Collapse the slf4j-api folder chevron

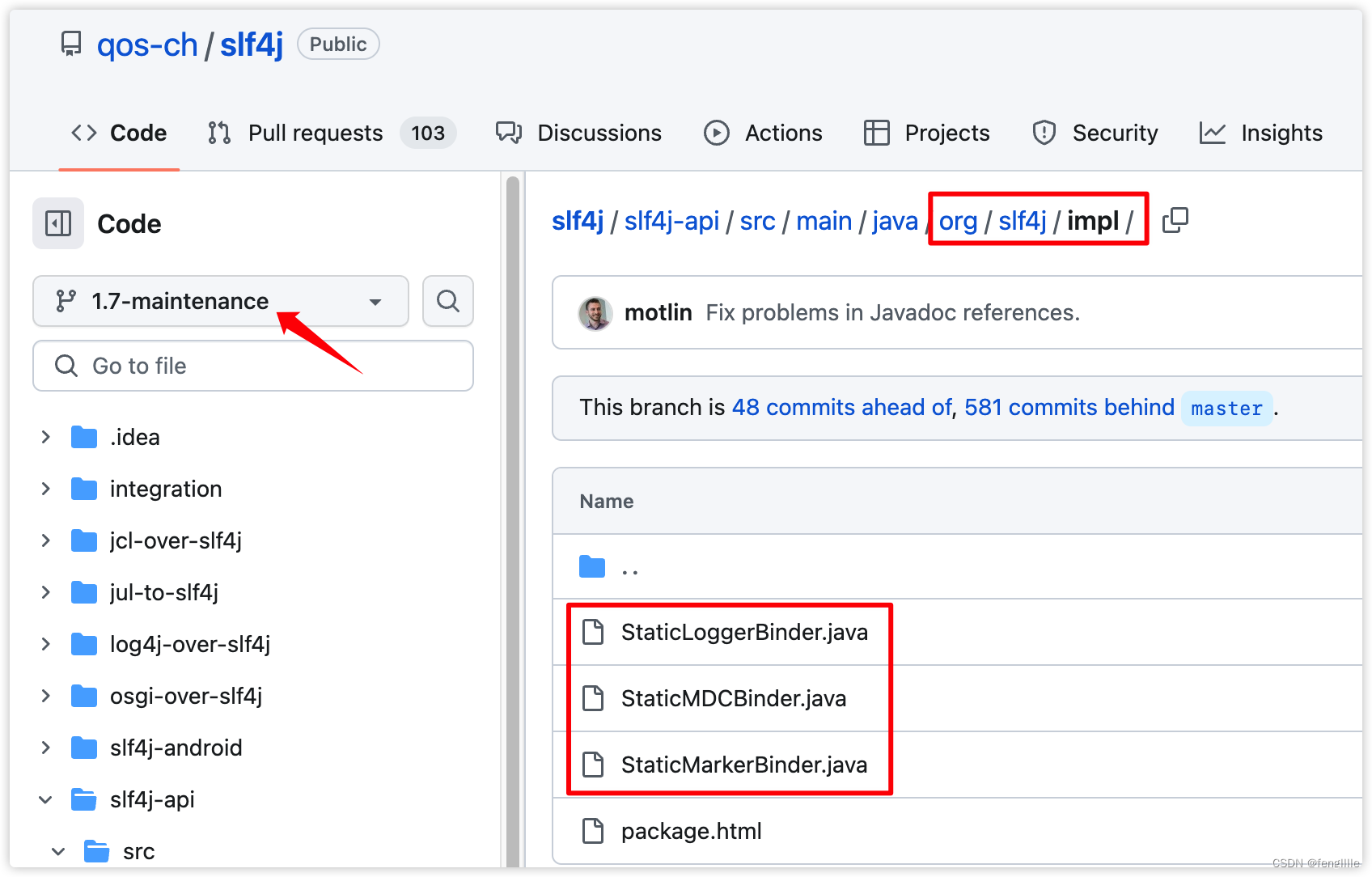click(x=46, y=799)
